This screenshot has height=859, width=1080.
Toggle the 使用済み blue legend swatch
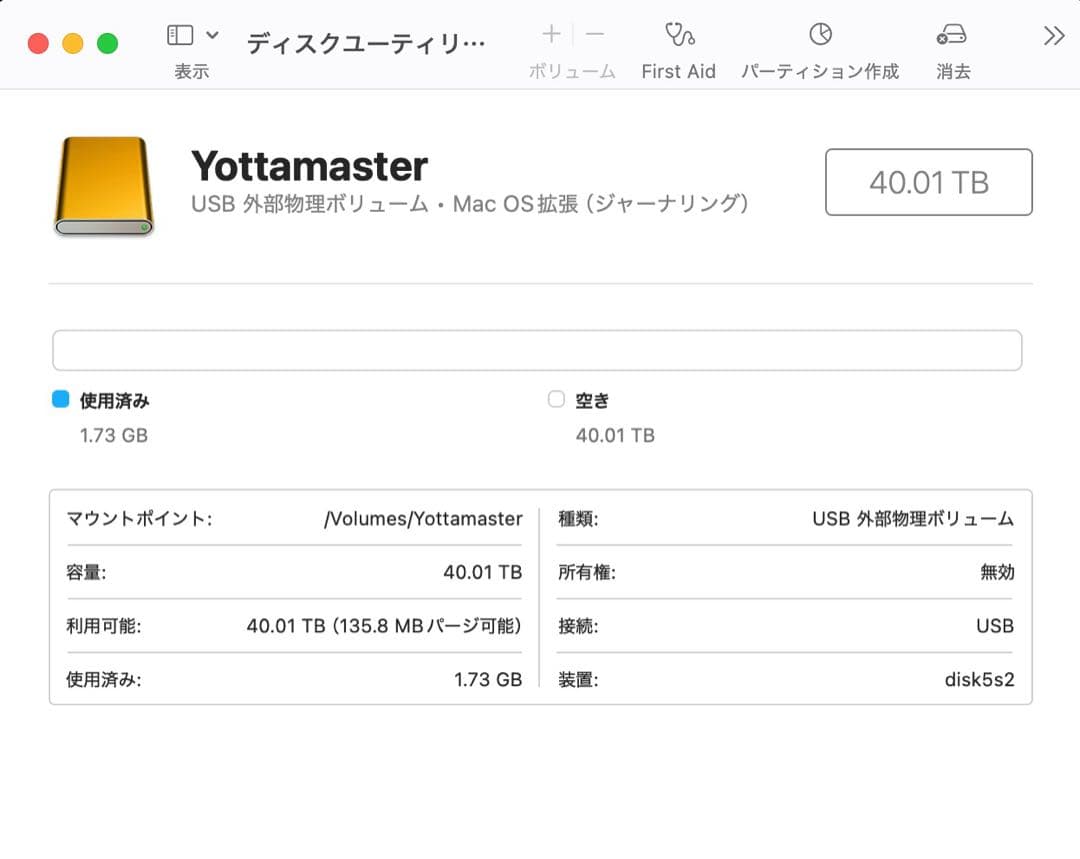(x=62, y=398)
